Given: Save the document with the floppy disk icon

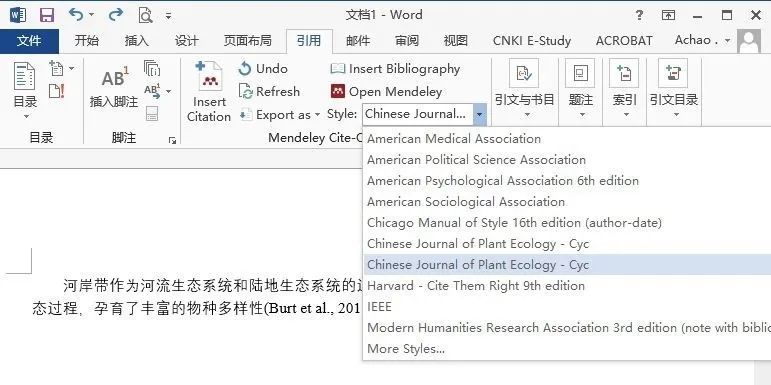Looking at the screenshot, I should (47, 15).
